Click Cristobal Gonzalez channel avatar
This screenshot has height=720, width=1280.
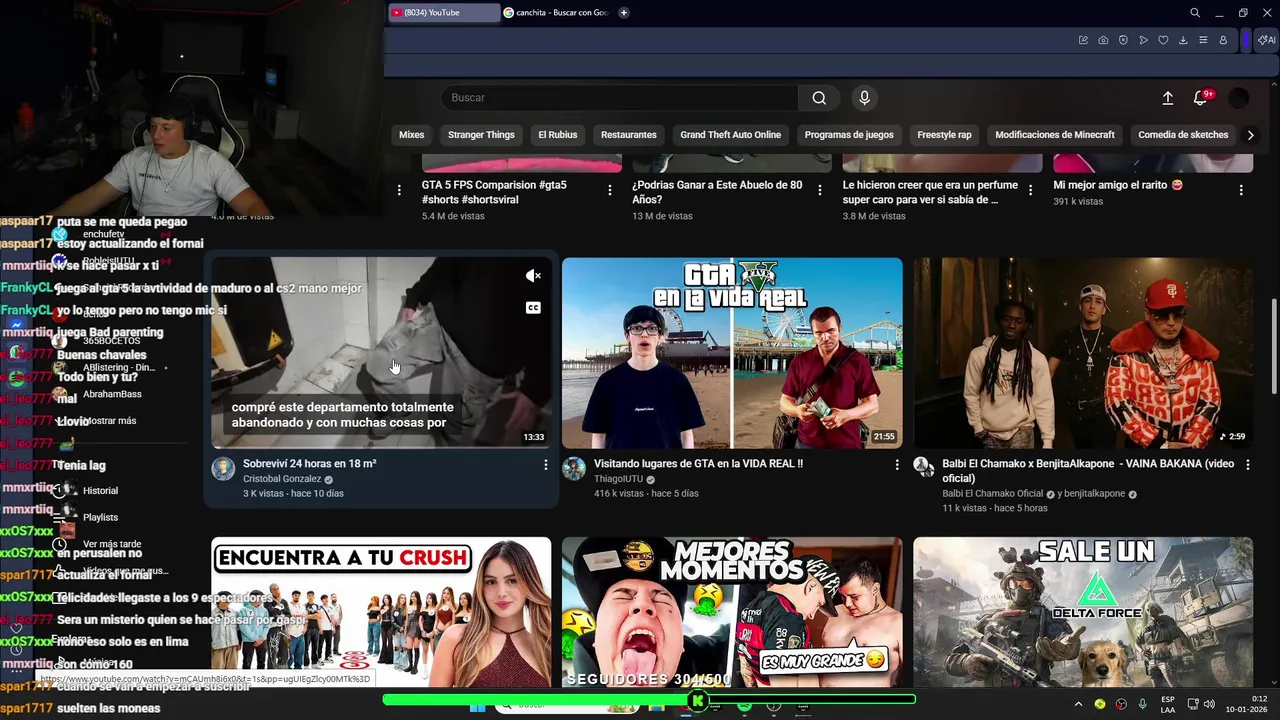pos(224,469)
